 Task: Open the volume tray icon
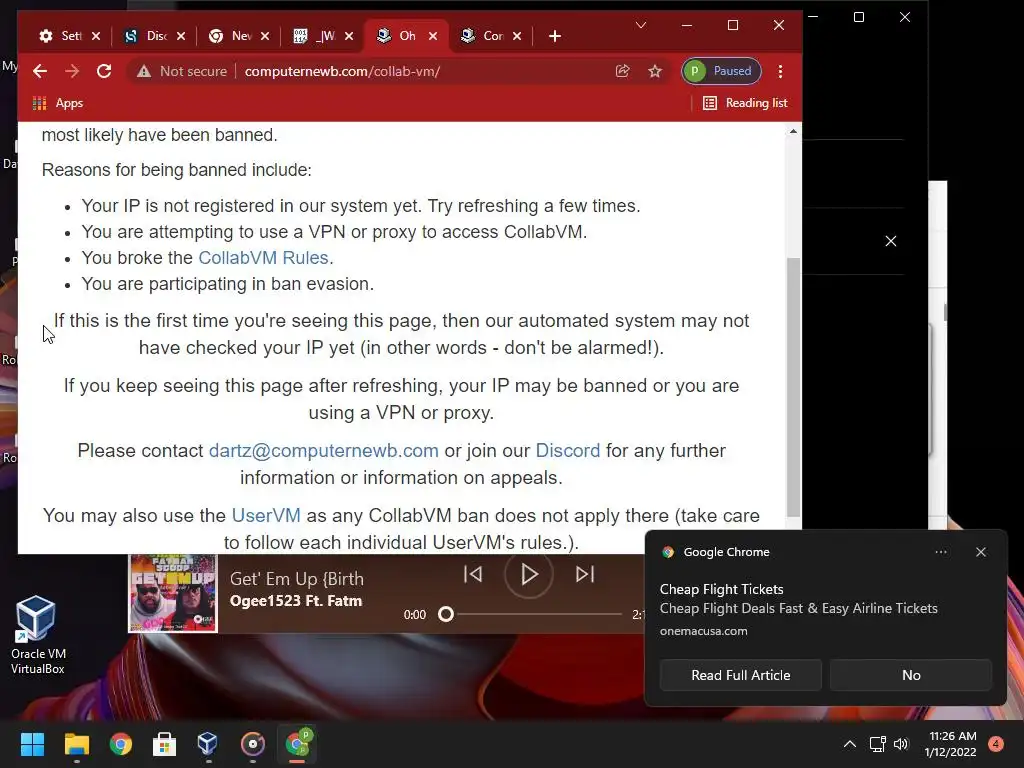(x=901, y=744)
